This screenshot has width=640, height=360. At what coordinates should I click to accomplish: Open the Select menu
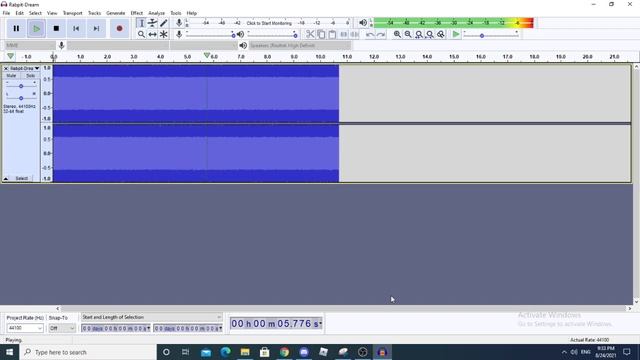pos(35,13)
